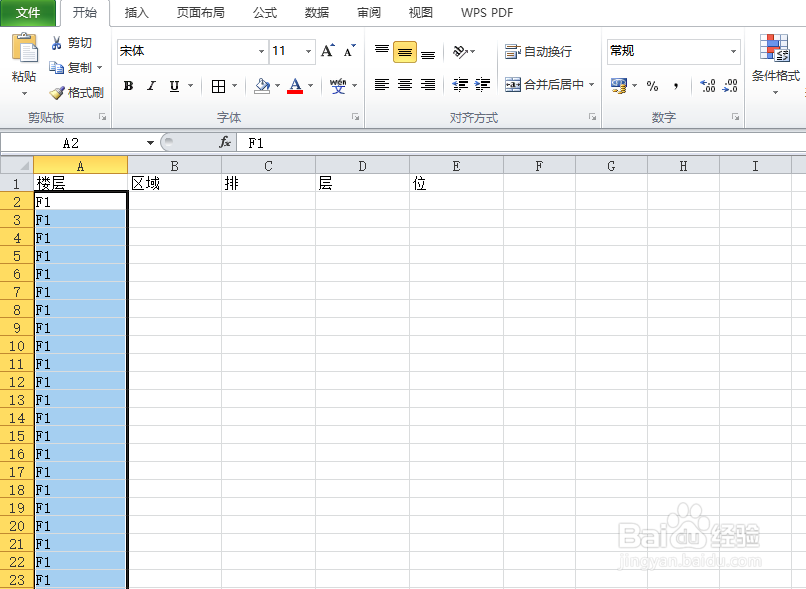Apply fill color paint bucket
Image resolution: width=806 pixels, height=589 pixels.
pyautogui.click(x=262, y=86)
